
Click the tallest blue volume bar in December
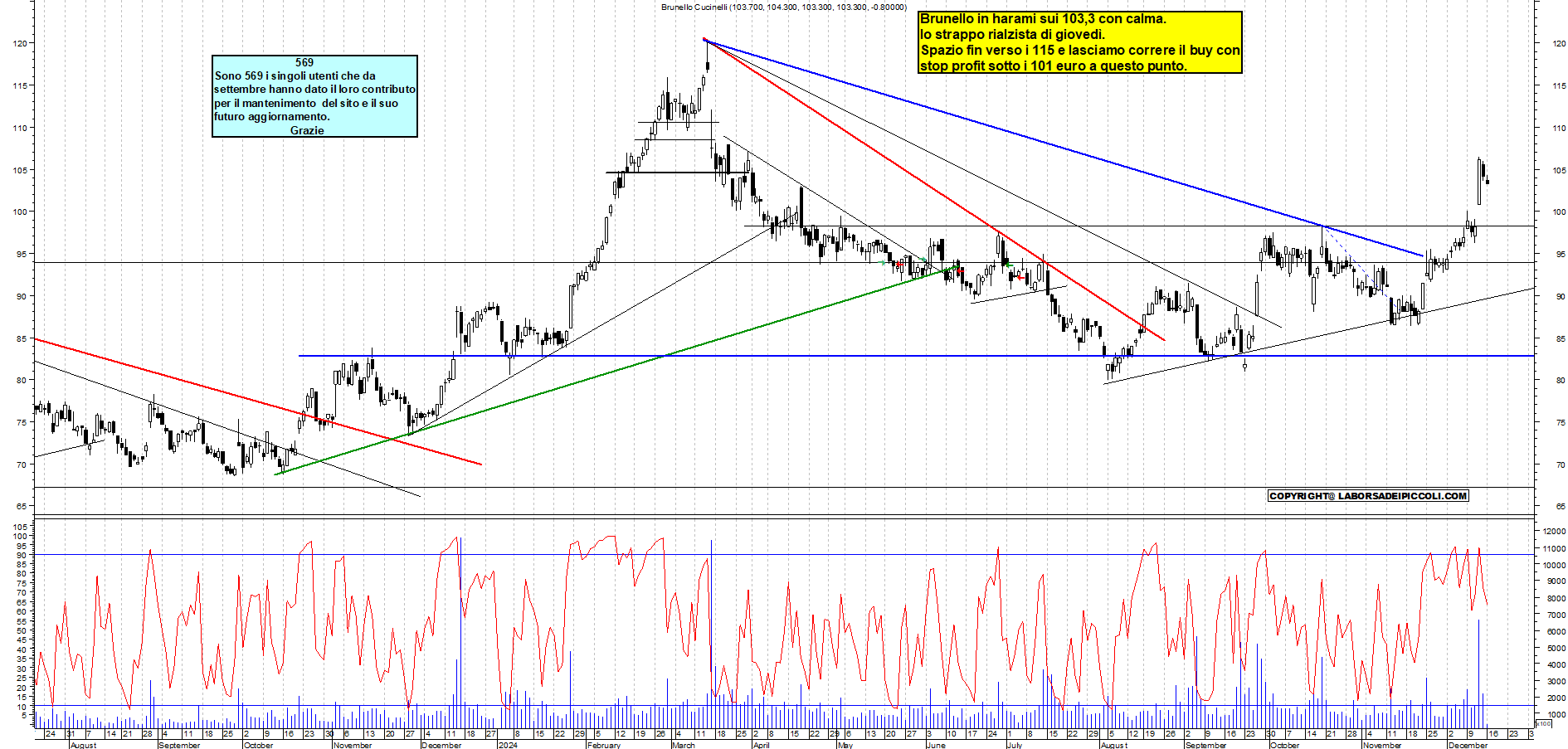point(1478,674)
